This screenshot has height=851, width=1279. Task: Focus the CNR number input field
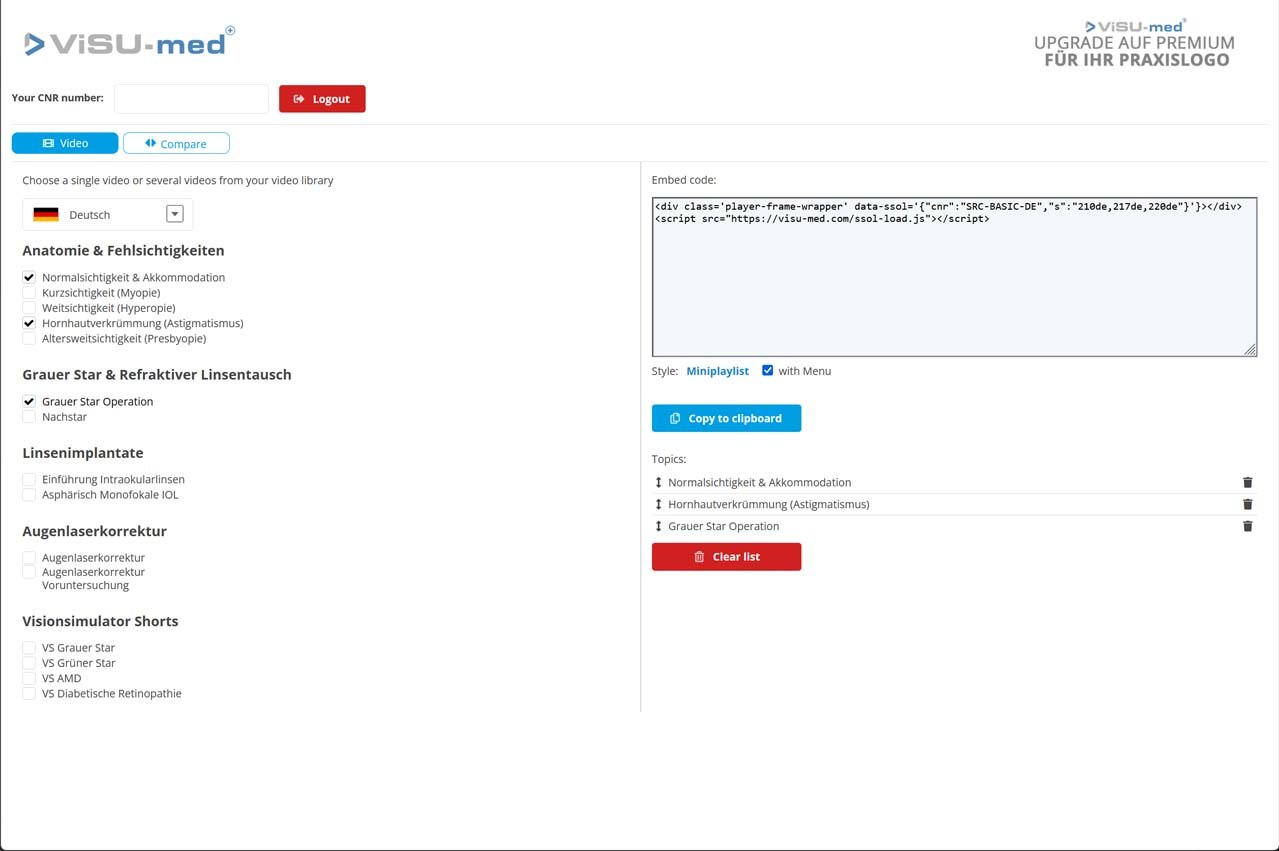pyautogui.click(x=191, y=99)
